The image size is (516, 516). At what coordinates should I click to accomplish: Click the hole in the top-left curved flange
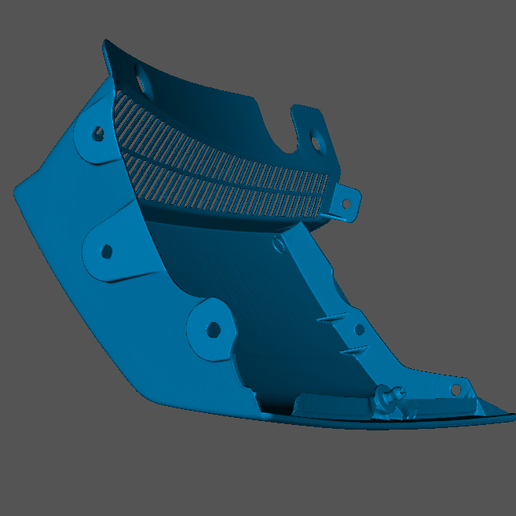tap(142, 76)
